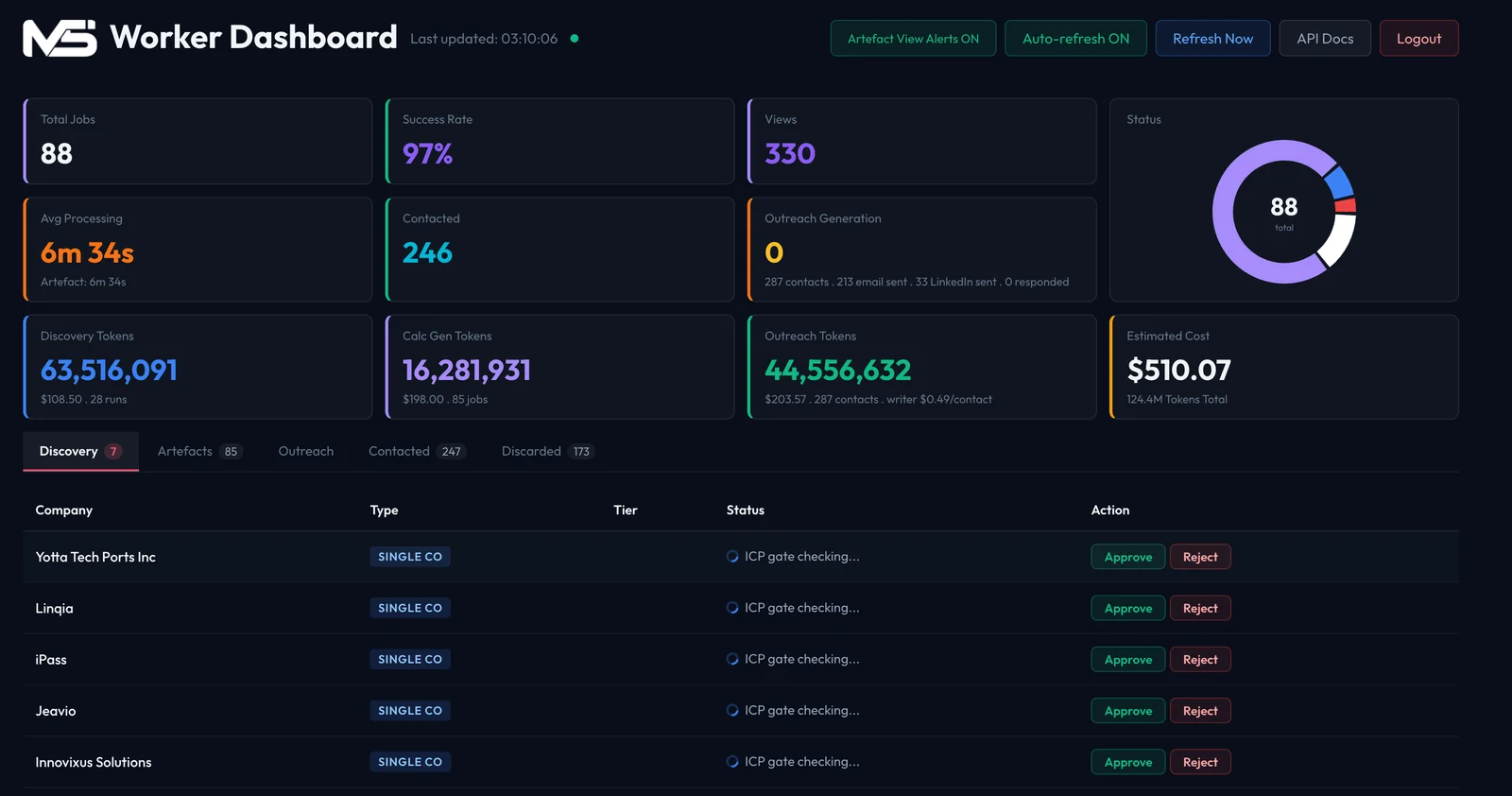
Task: Click the green live status dot
Action: click(x=575, y=39)
